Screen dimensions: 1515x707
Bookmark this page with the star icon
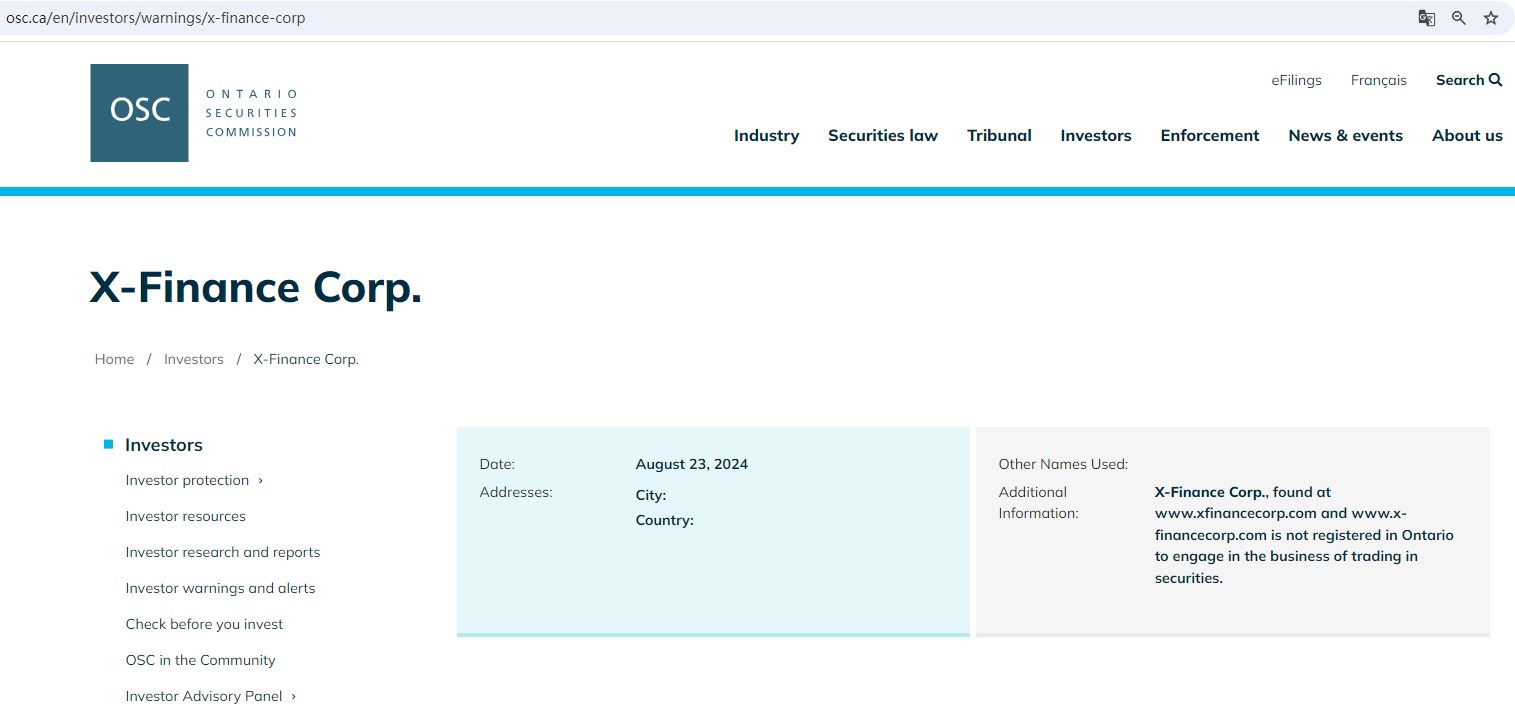point(1491,18)
